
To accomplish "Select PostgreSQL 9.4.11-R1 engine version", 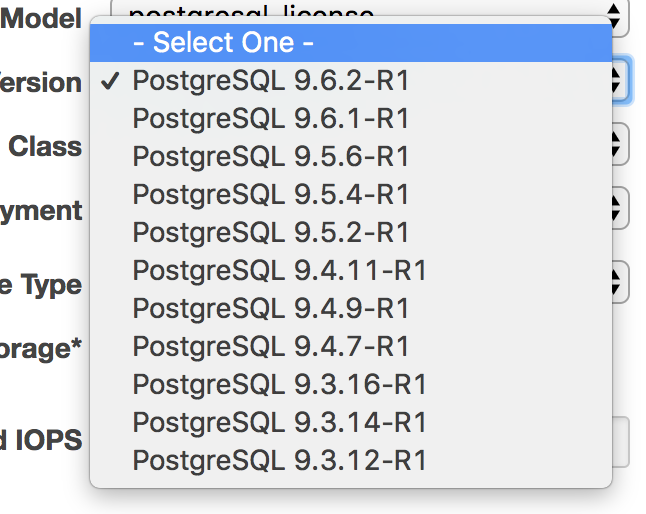I will click(351, 271).
